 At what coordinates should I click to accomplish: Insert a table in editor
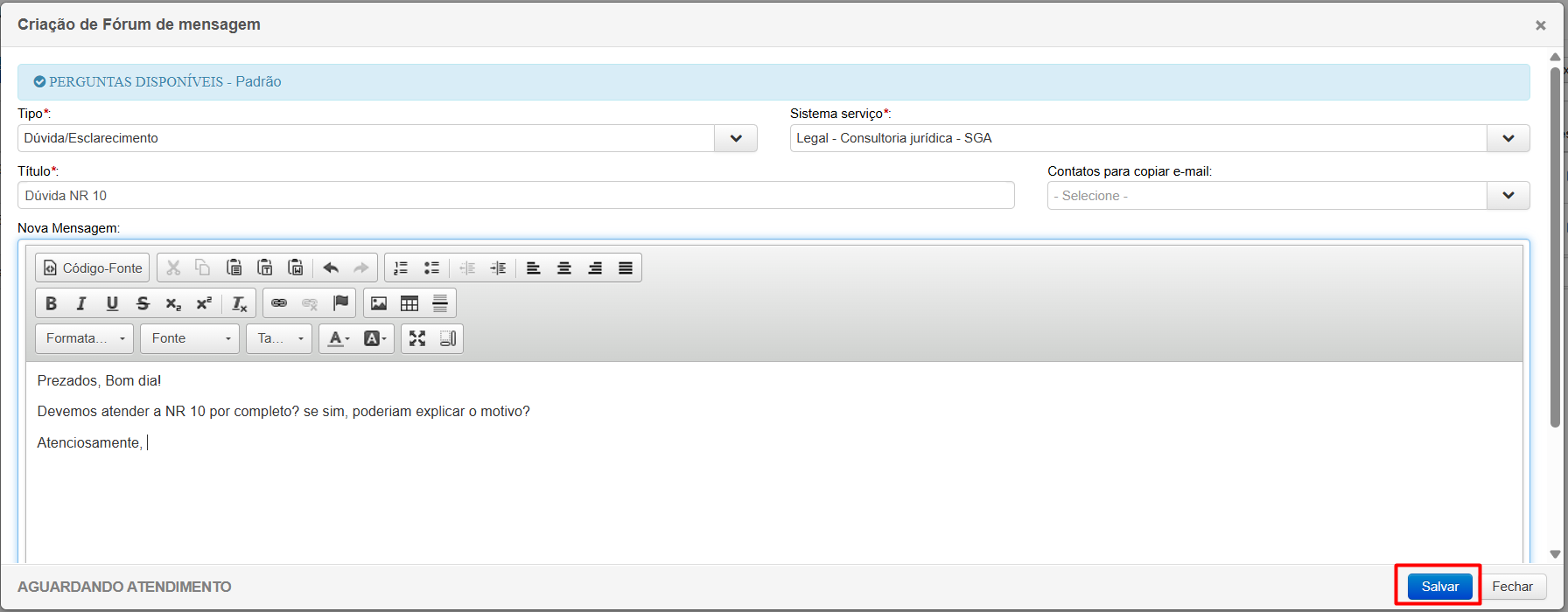[409, 303]
